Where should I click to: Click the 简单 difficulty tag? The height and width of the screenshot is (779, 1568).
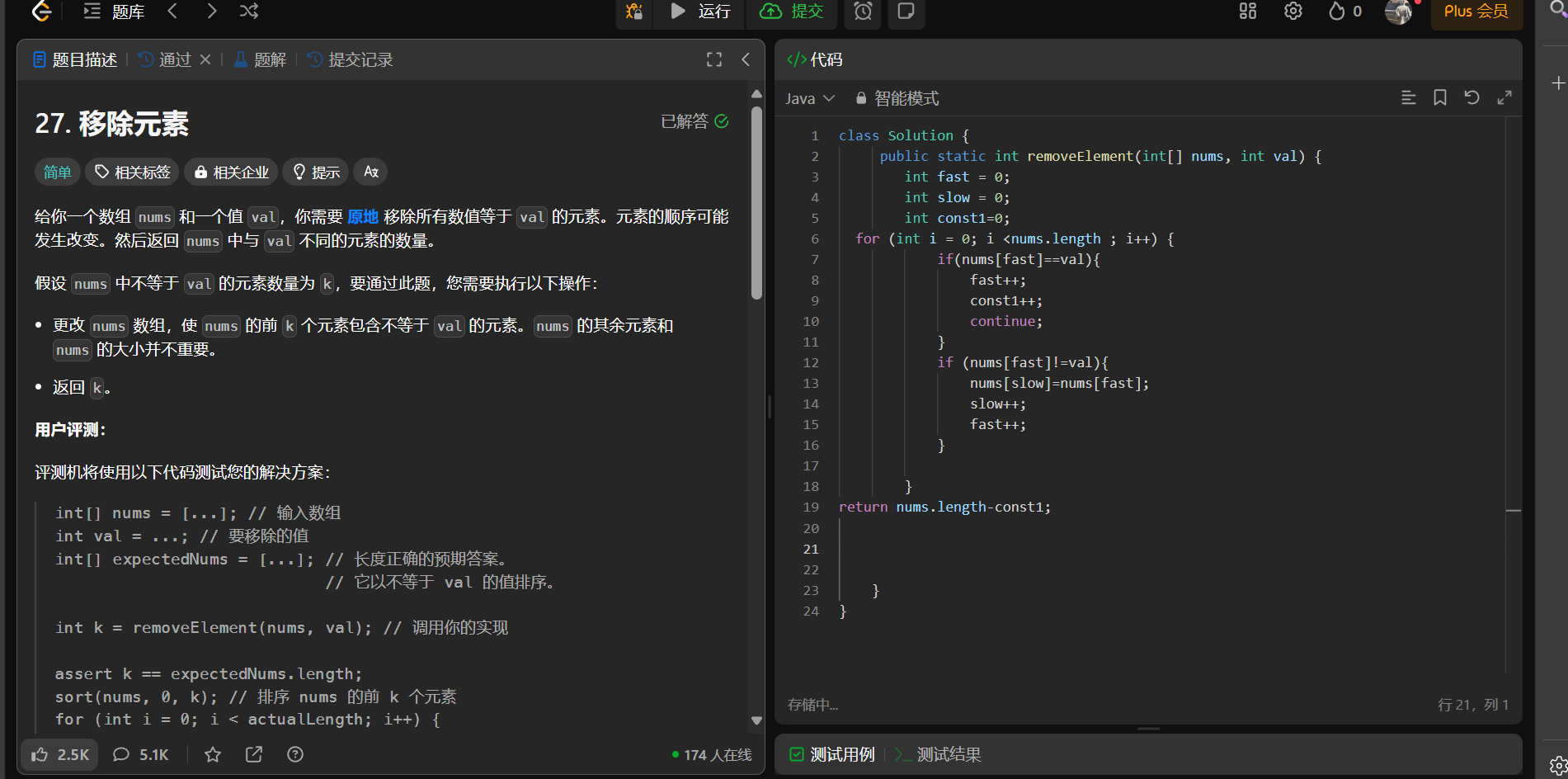point(57,172)
